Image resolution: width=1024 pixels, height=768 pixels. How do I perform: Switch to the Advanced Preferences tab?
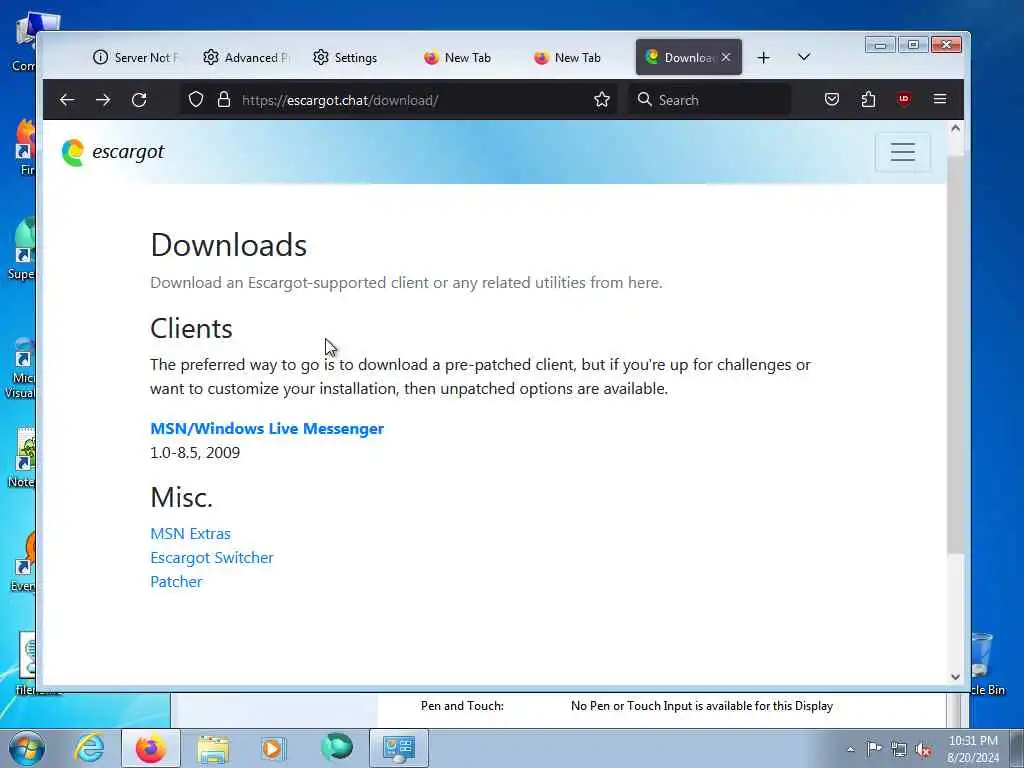246,57
